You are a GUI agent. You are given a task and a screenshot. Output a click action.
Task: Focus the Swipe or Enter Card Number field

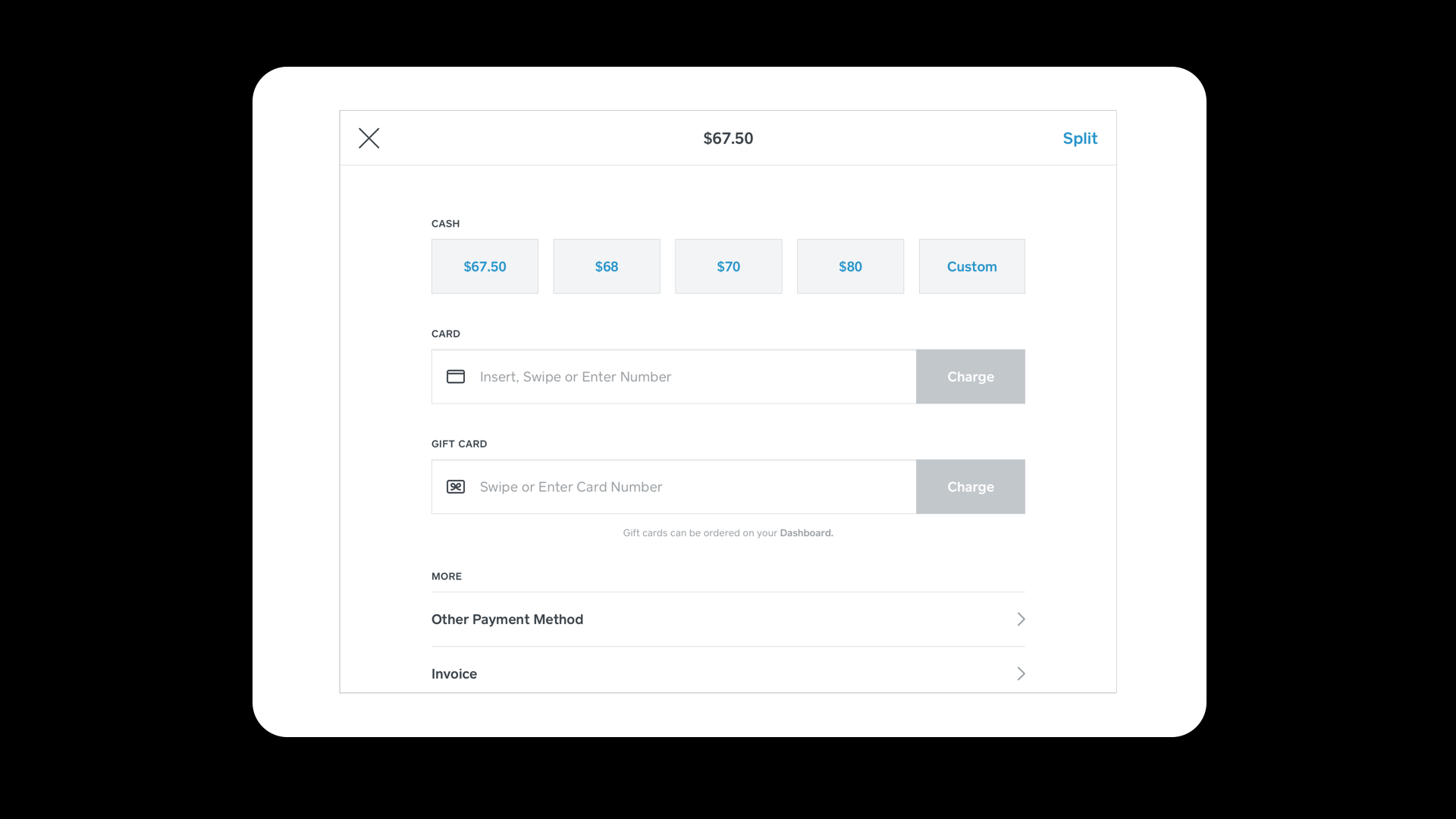[x=674, y=487]
